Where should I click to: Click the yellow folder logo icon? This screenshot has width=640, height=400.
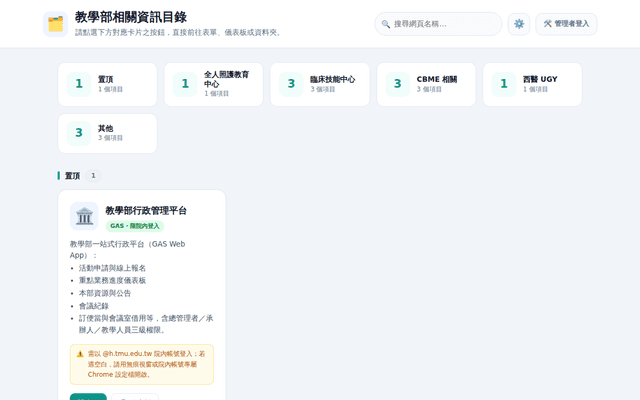tap(56, 24)
